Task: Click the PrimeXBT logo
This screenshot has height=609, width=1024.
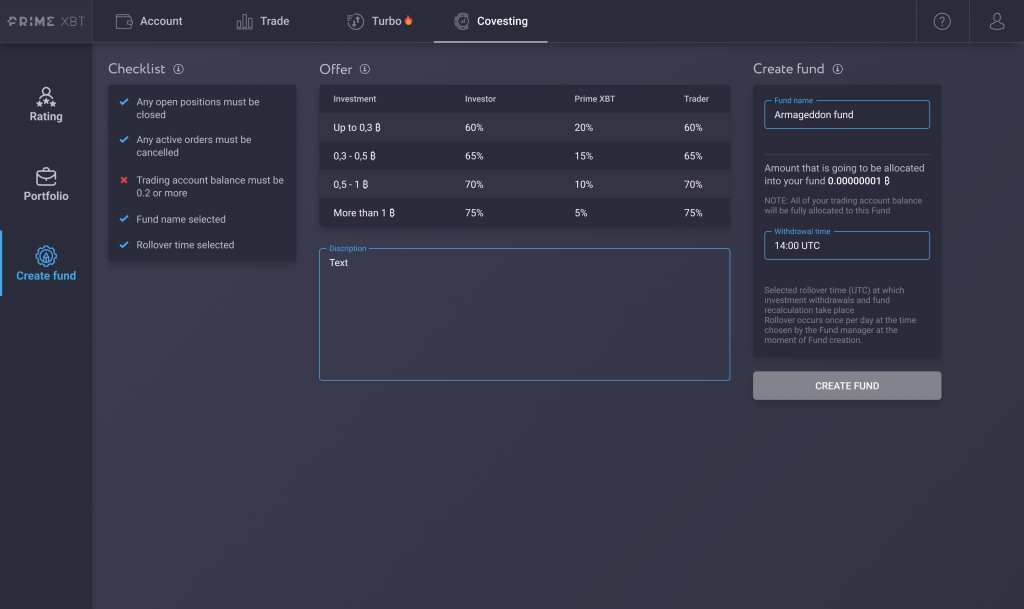Action: 47,20
